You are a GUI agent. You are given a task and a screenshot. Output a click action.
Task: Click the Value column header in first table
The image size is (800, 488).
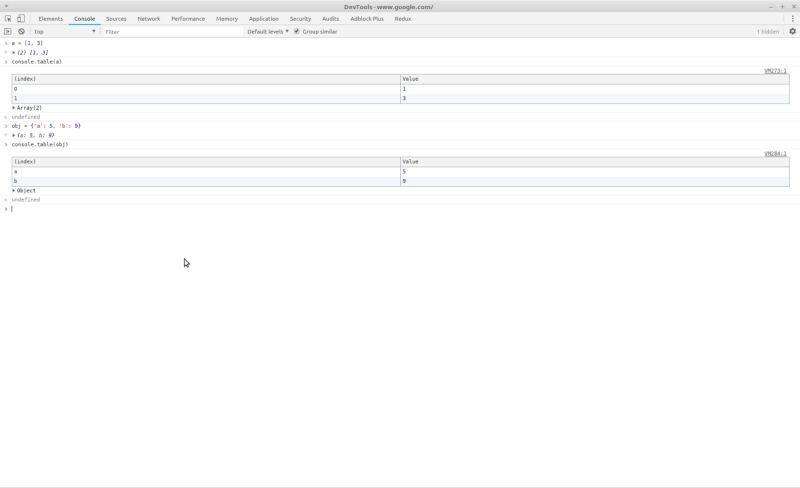[x=410, y=79]
